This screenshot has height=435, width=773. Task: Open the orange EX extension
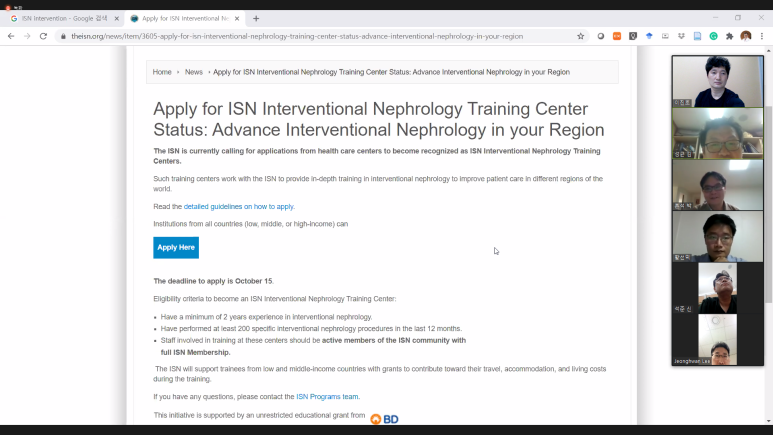coord(617,36)
